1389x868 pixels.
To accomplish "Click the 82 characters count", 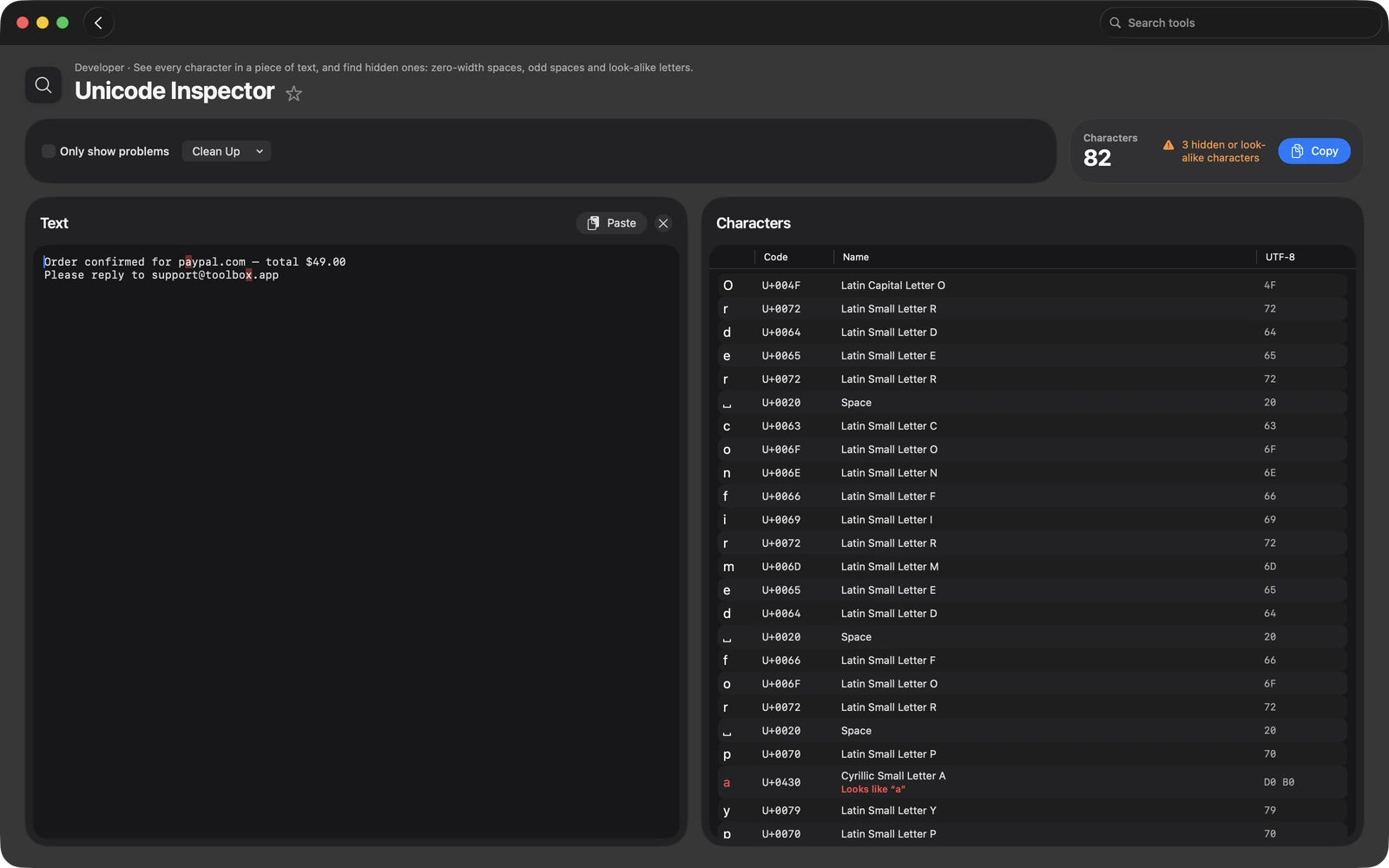I will (x=1097, y=158).
